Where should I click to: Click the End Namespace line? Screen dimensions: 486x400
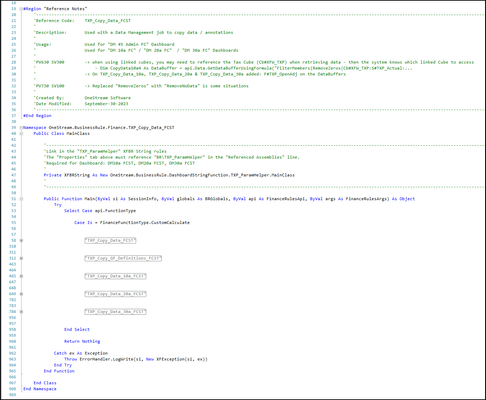tap(40, 389)
